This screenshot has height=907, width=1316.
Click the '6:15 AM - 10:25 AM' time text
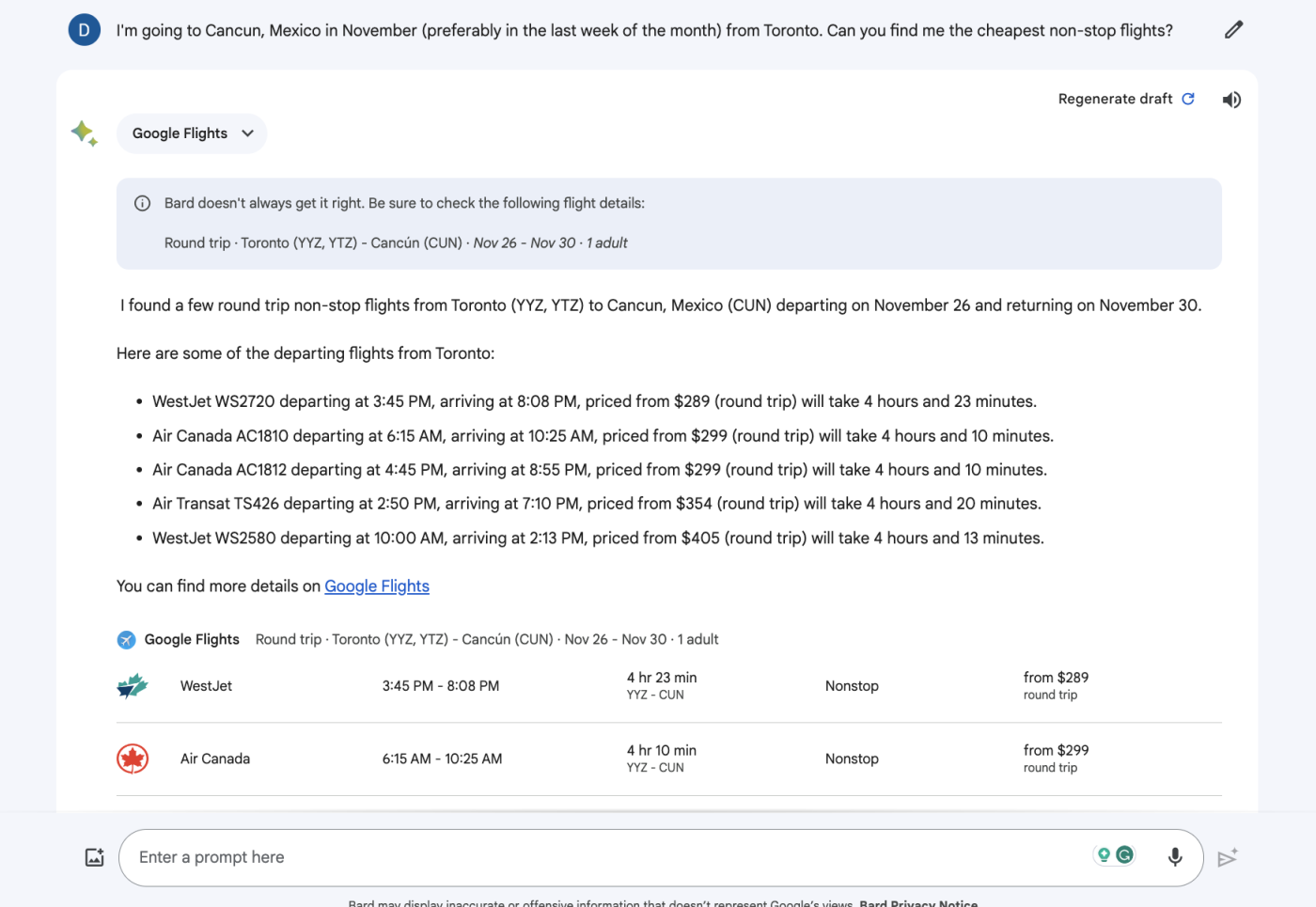pos(442,758)
